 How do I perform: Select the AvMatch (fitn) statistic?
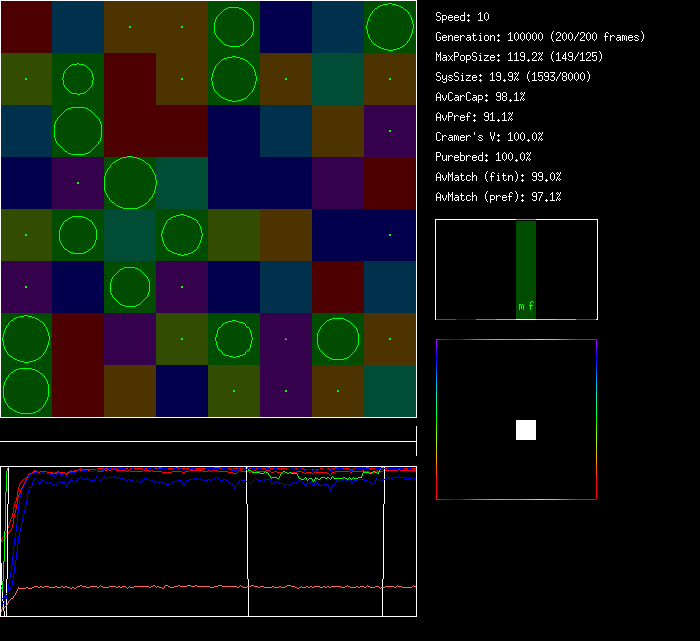(x=498, y=177)
